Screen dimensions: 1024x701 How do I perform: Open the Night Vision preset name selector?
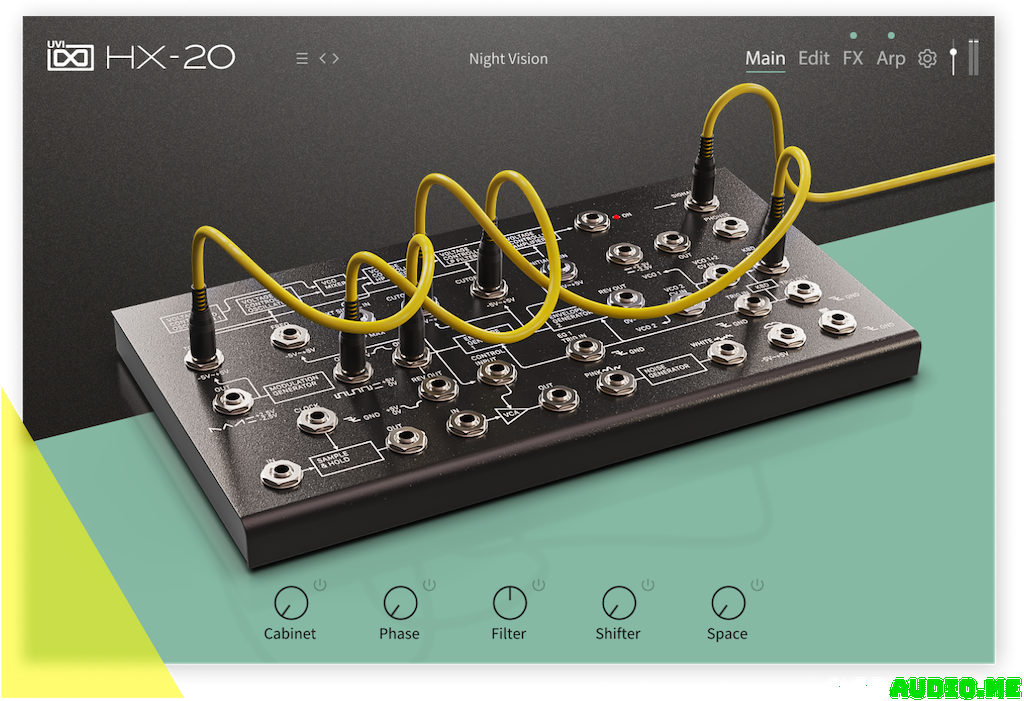tap(508, 59)
